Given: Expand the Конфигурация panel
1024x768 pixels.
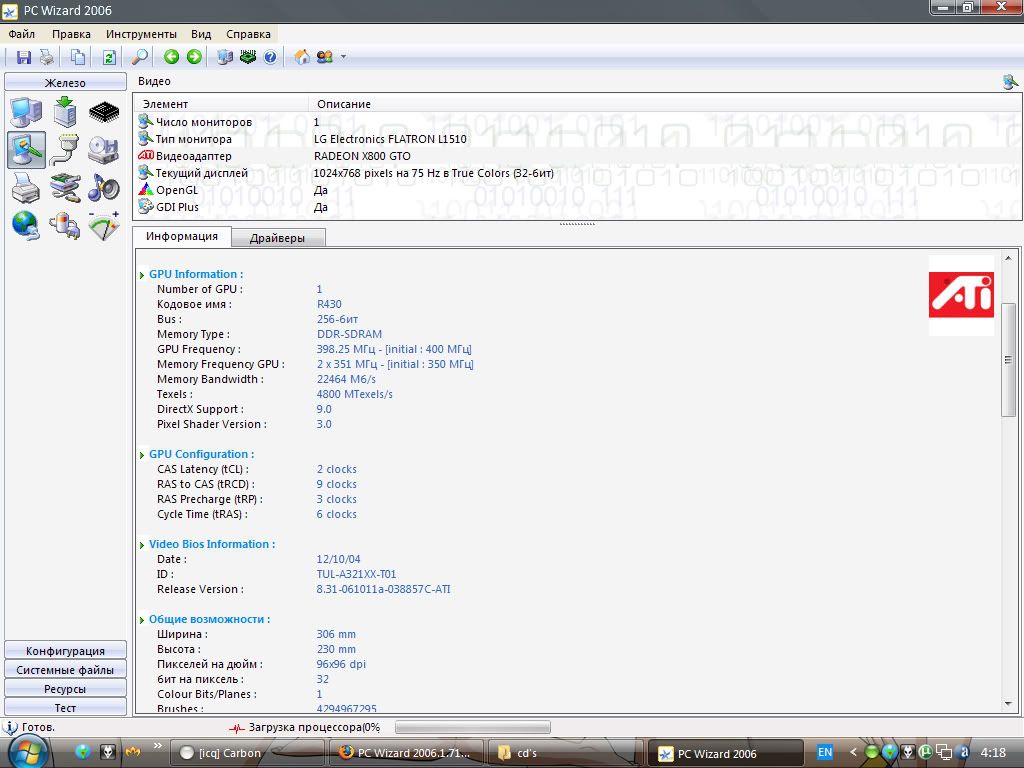Looking at the screenshot, I should pos(66,651).
